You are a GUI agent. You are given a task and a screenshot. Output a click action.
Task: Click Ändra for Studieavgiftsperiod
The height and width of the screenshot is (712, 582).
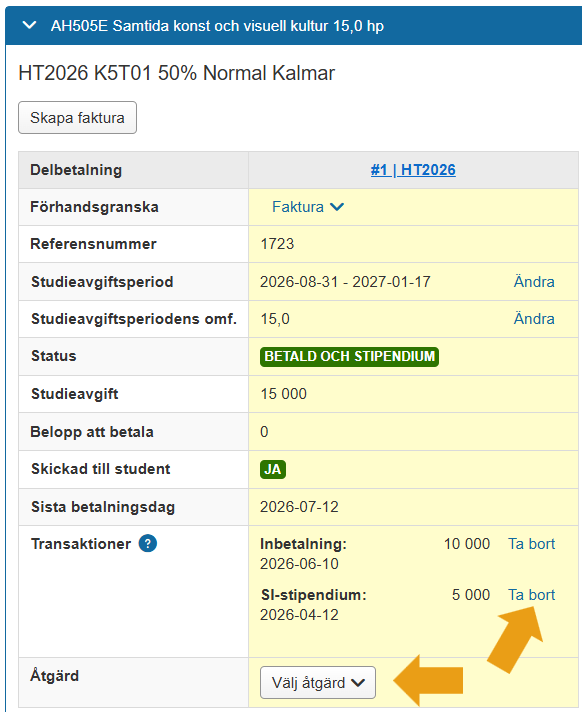click(x=534, y=282)
